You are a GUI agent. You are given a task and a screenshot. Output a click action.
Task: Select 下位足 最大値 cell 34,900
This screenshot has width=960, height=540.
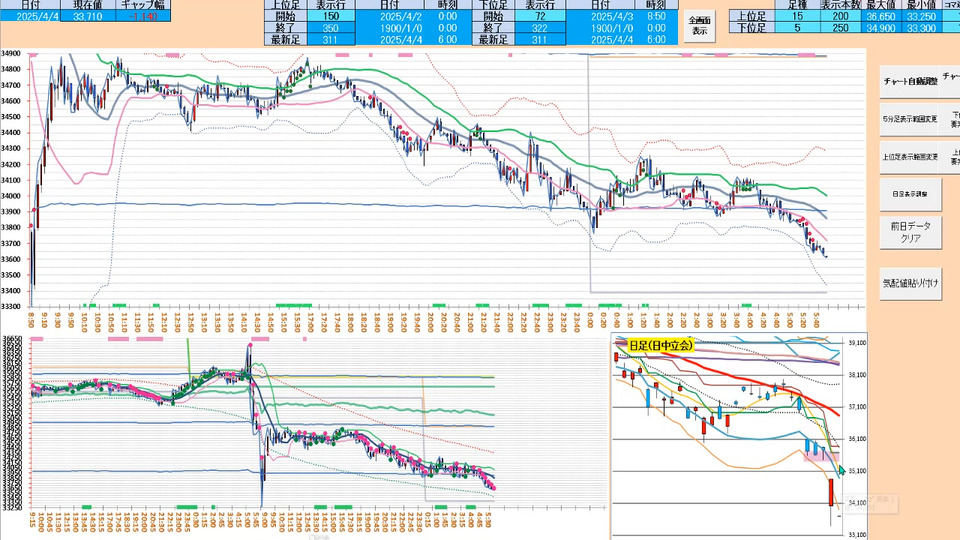pos(881,28)
